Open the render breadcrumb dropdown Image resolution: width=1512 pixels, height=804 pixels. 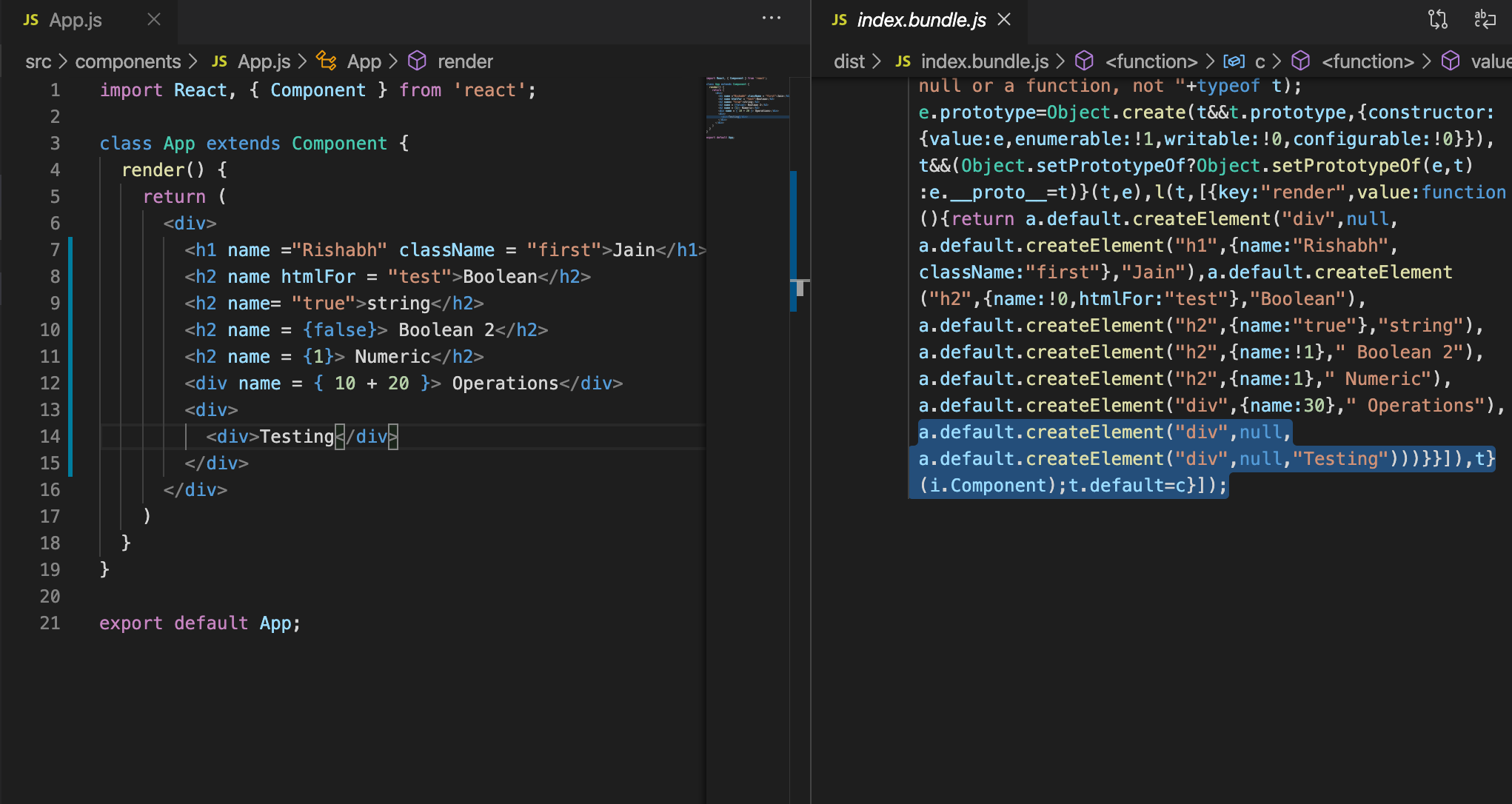(465, 61)
